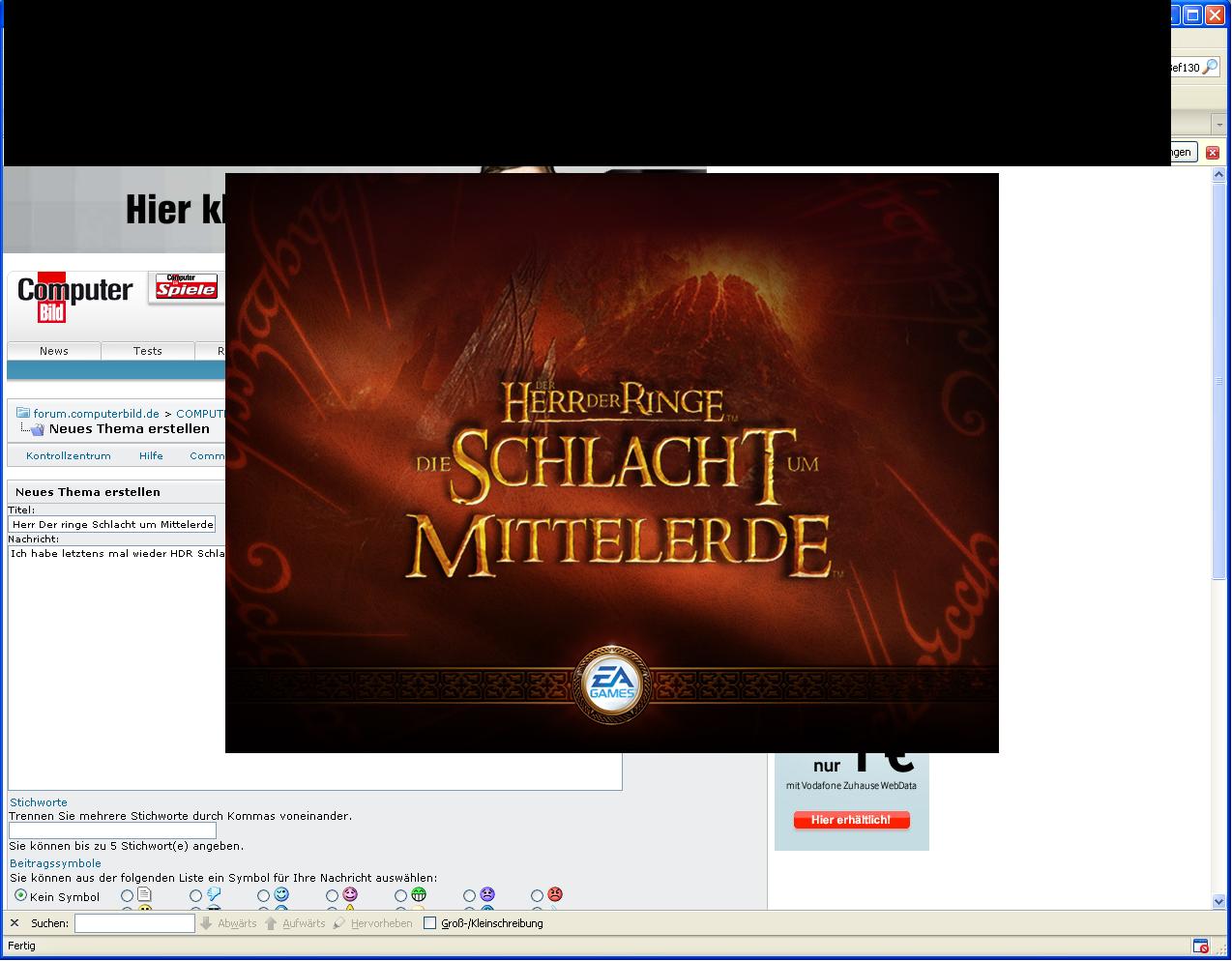Close the browser window
Screen dimensions: 1232x961
pyautogui.click(x=1215, y=15)
